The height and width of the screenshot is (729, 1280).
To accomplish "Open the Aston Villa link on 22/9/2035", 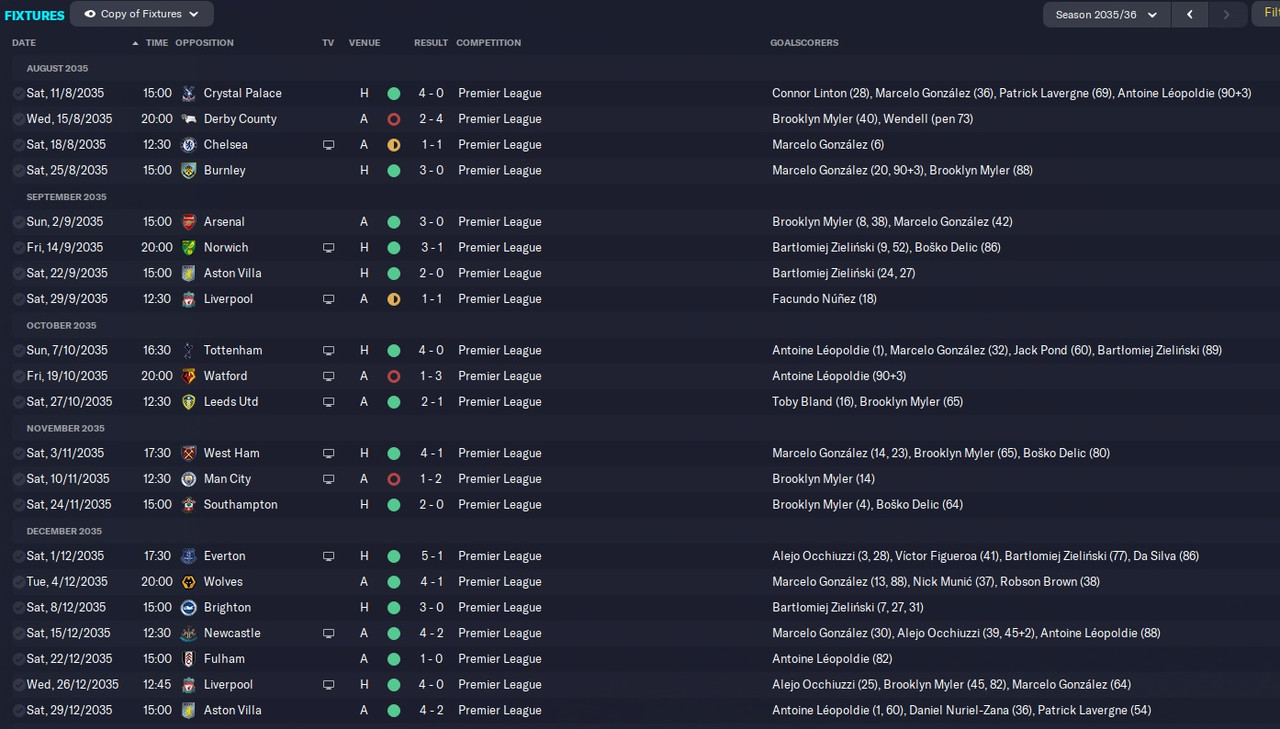I will point(233,273).
